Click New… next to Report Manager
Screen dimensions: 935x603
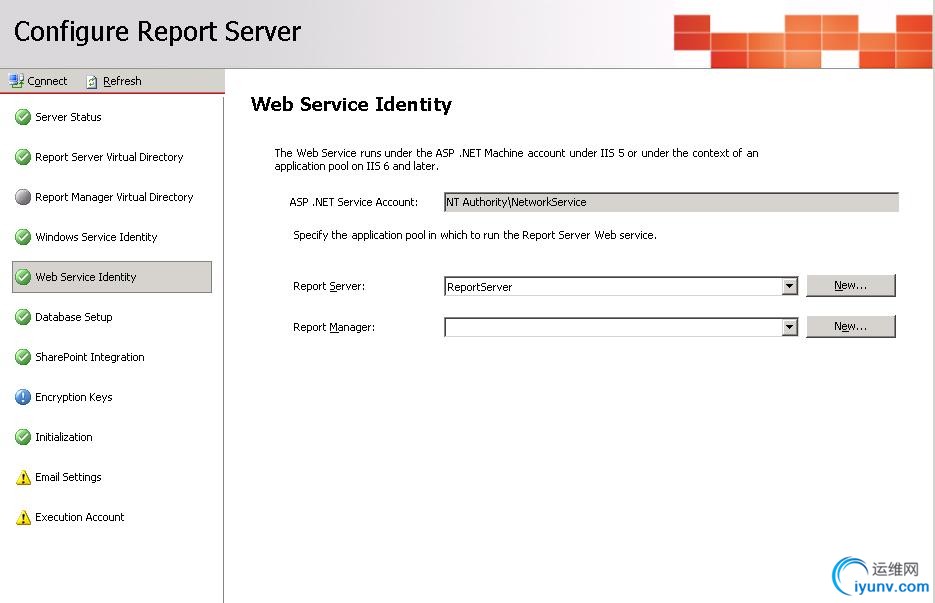click(x=850, y=326)
